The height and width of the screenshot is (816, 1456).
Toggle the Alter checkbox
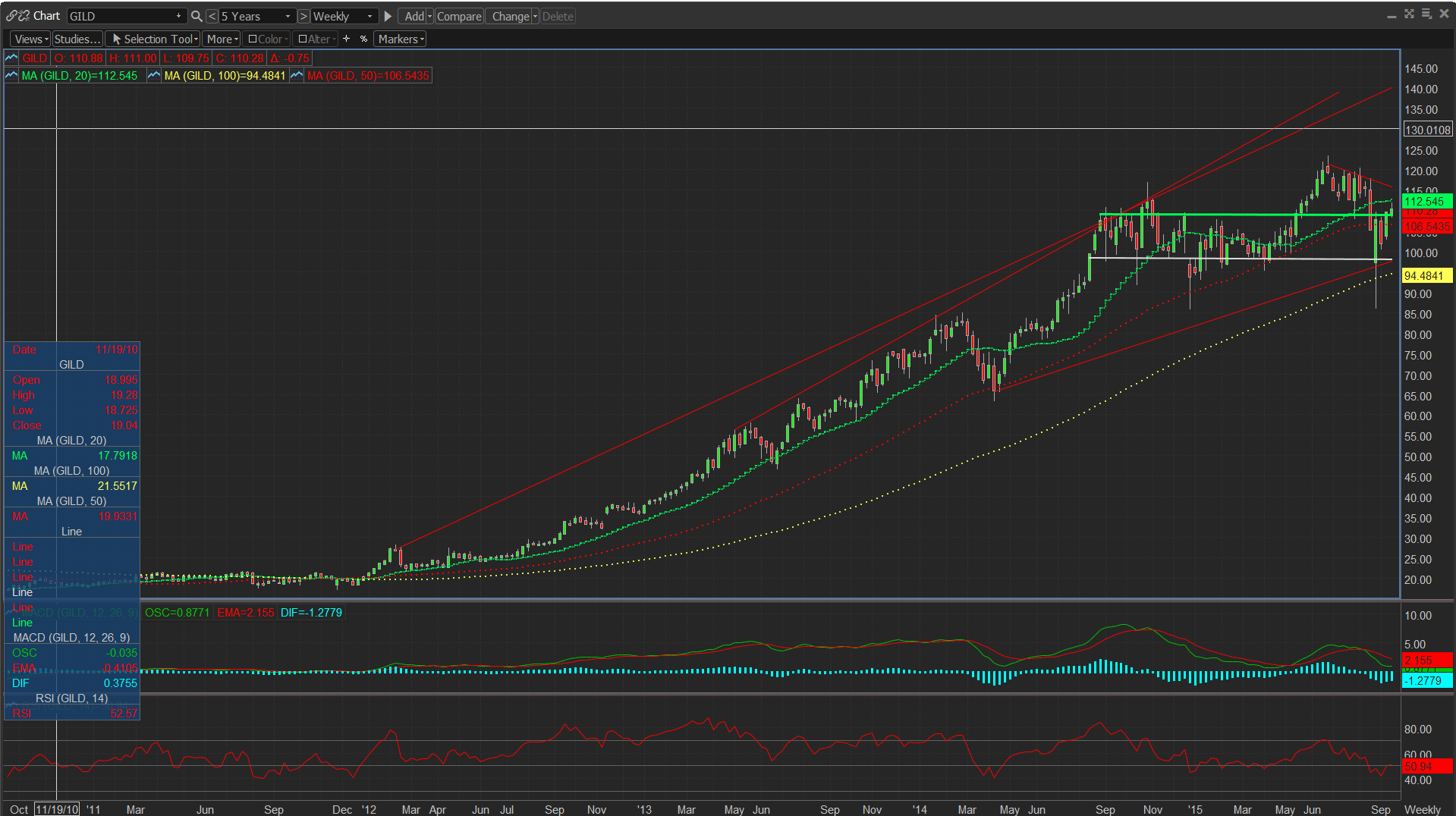[x=303, y=39]
